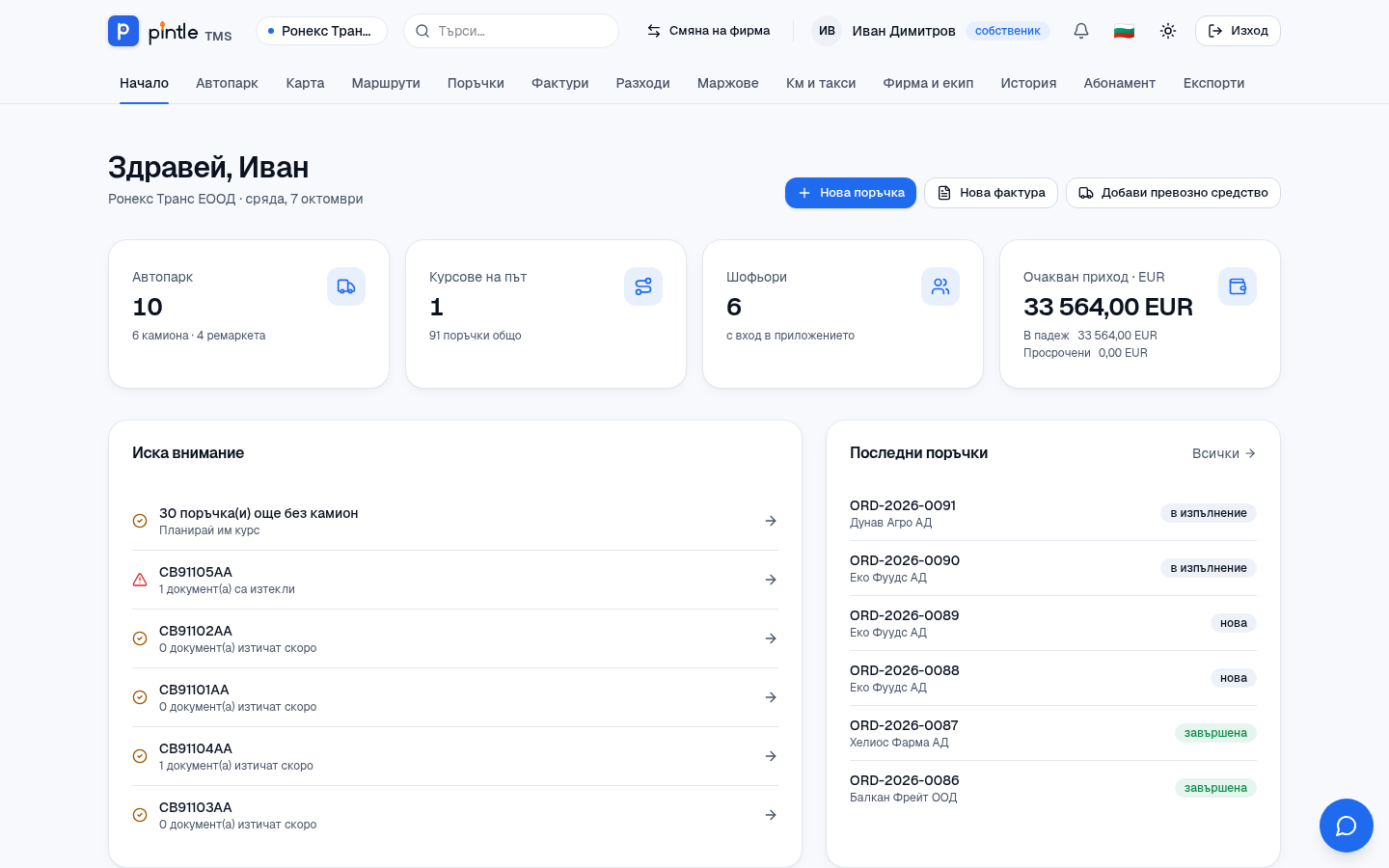
Task: View all orders via Всички link
Action: 1224,453
